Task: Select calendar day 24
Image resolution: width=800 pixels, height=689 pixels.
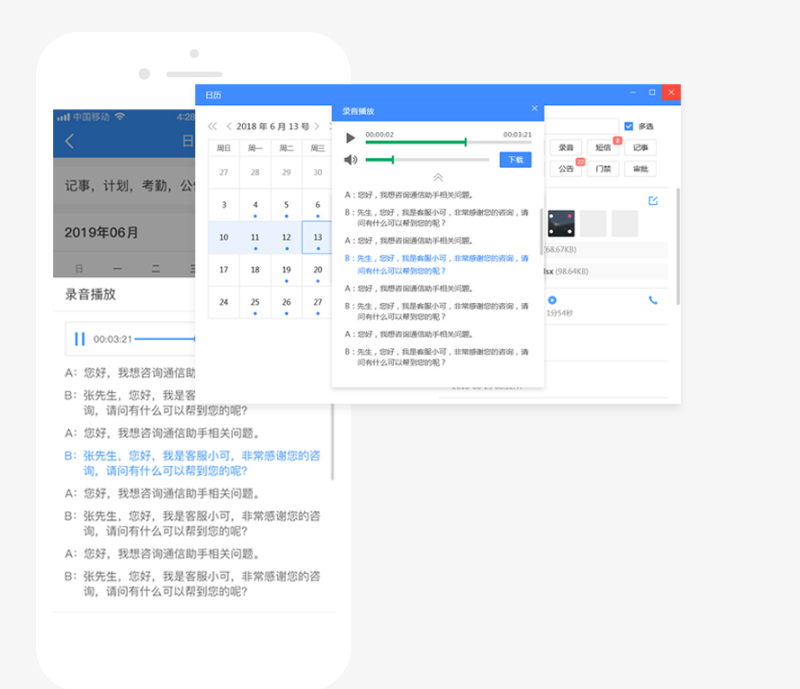Action: [x=223, y=302]
